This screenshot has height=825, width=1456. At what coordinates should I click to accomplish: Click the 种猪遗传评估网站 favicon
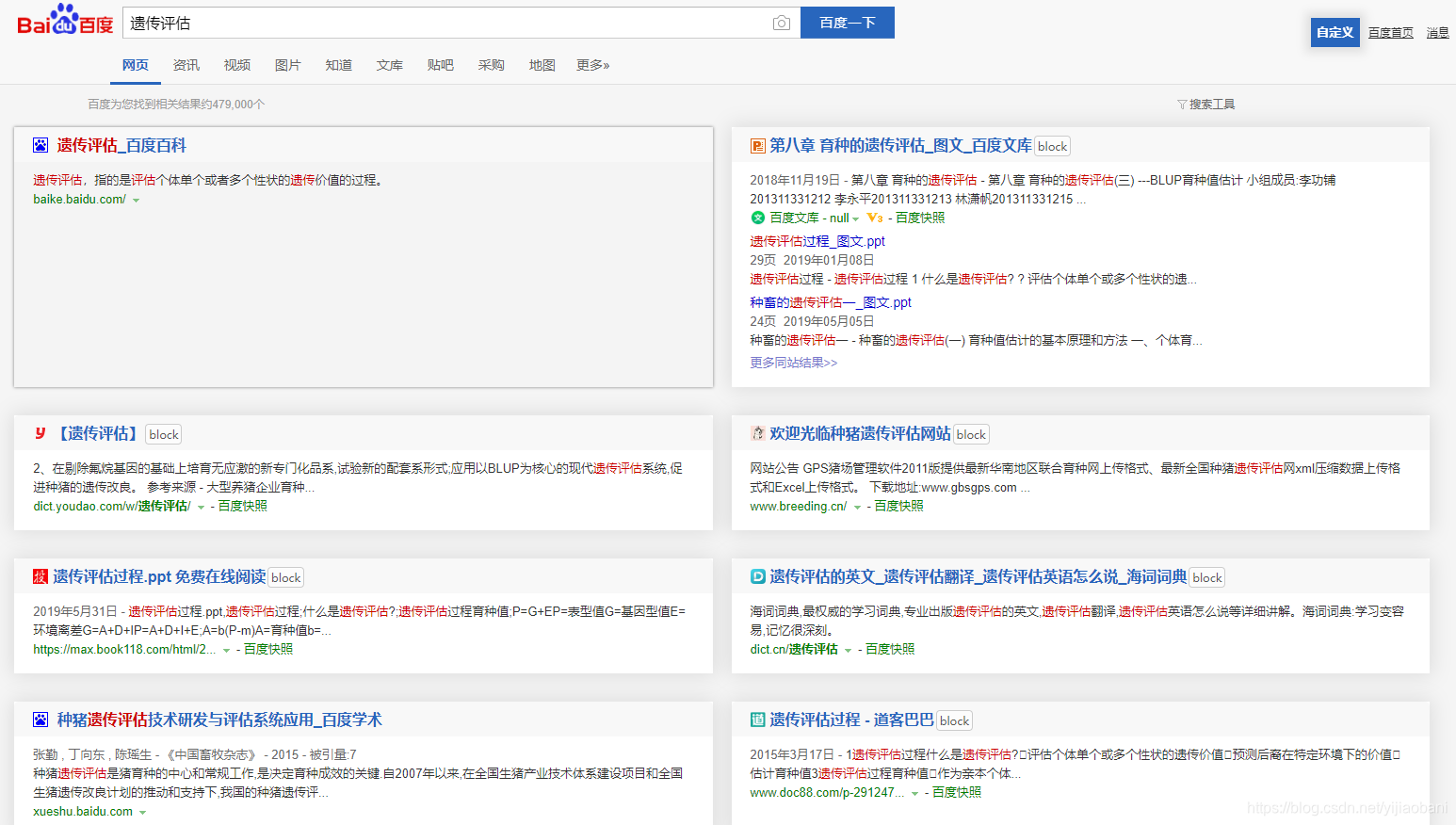tap(757, 433)
